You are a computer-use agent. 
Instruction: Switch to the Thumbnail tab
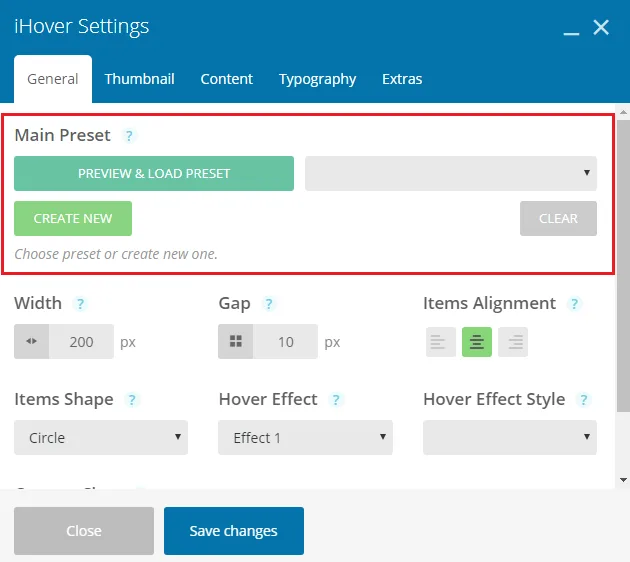[139, 79]
